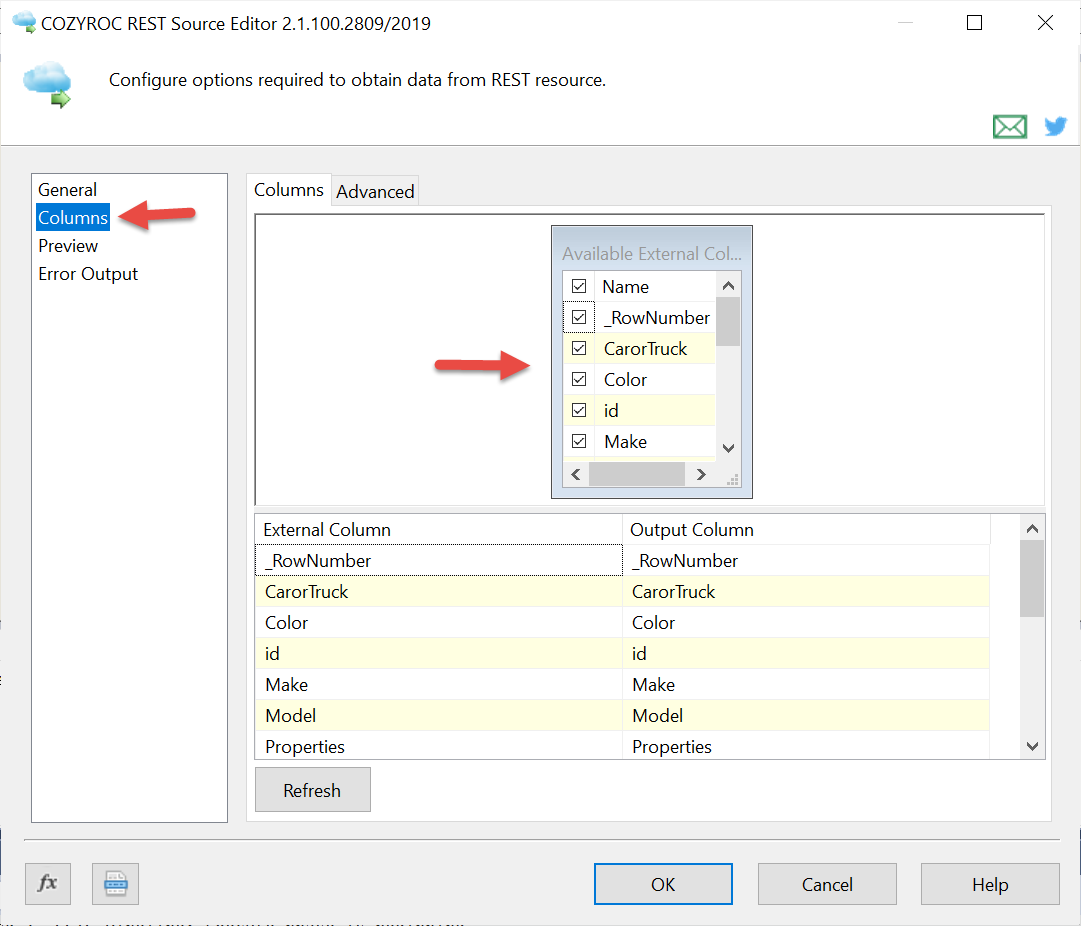Open the General page
This screenshot has width=1081, height=926.
68,190
